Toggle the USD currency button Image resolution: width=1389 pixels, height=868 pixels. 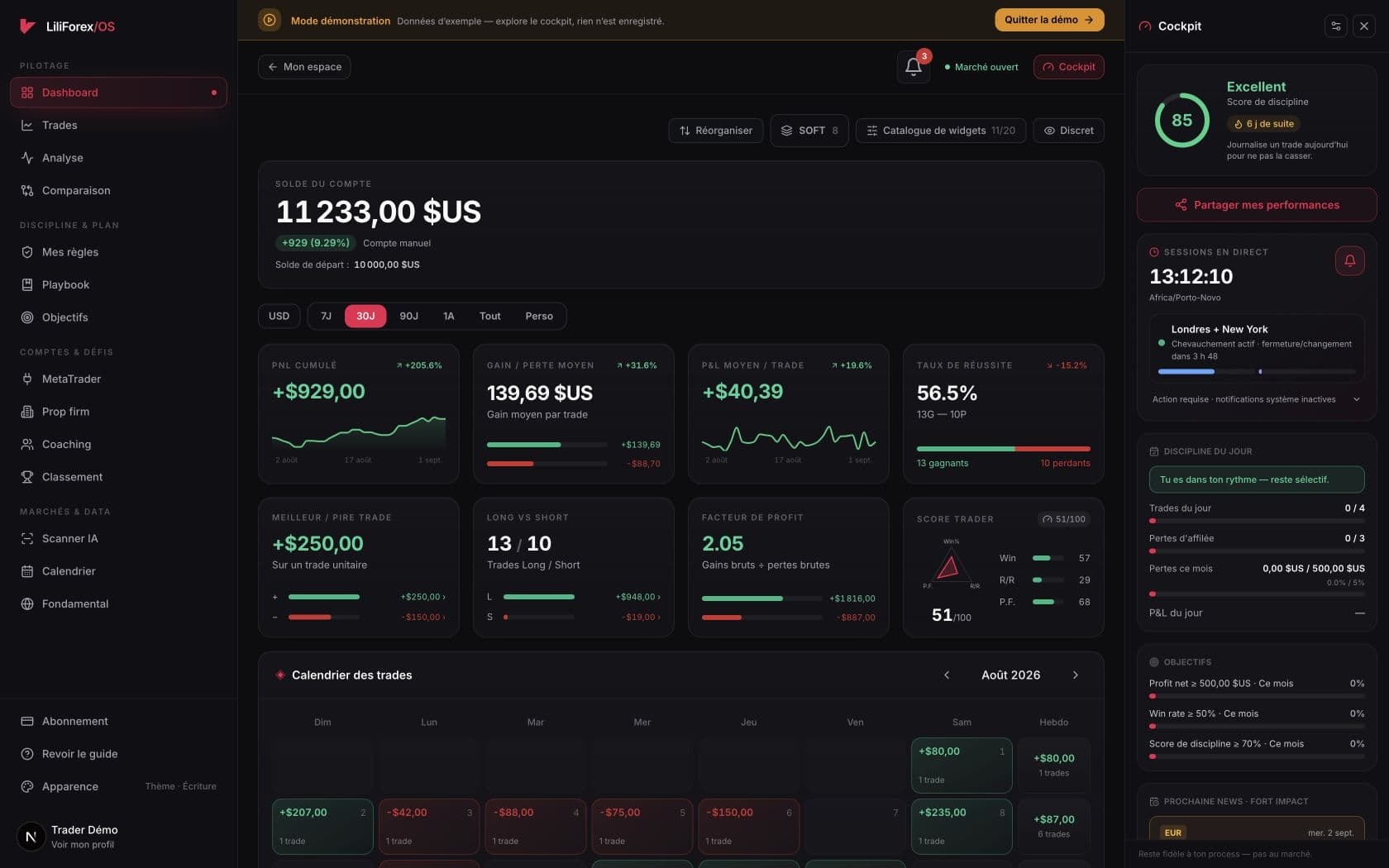click(279, 316)
